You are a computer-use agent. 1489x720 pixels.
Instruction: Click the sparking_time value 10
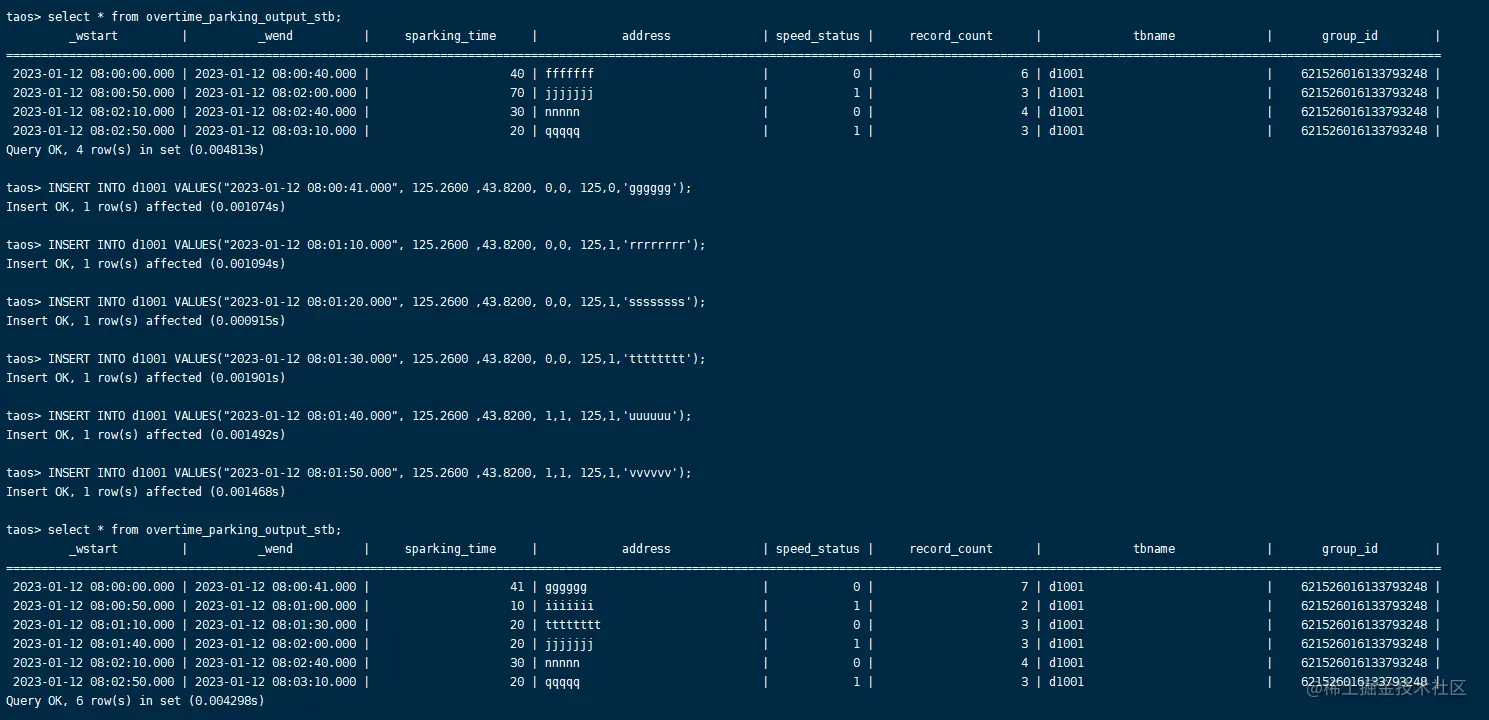[x=517, y=606]
